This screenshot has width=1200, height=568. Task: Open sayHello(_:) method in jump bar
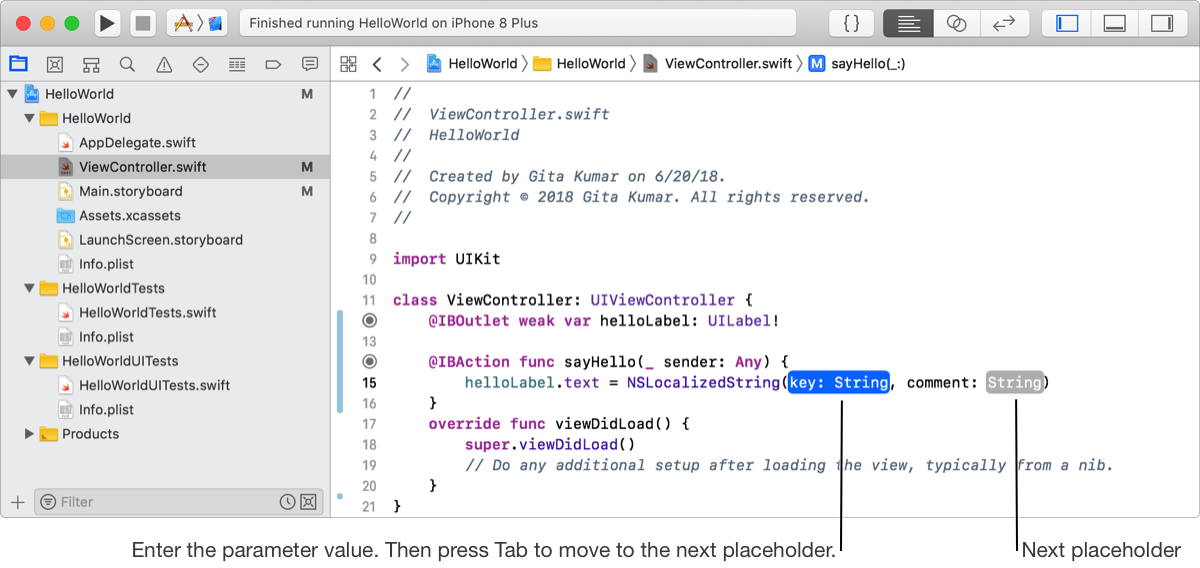click(x=857, y=64)
